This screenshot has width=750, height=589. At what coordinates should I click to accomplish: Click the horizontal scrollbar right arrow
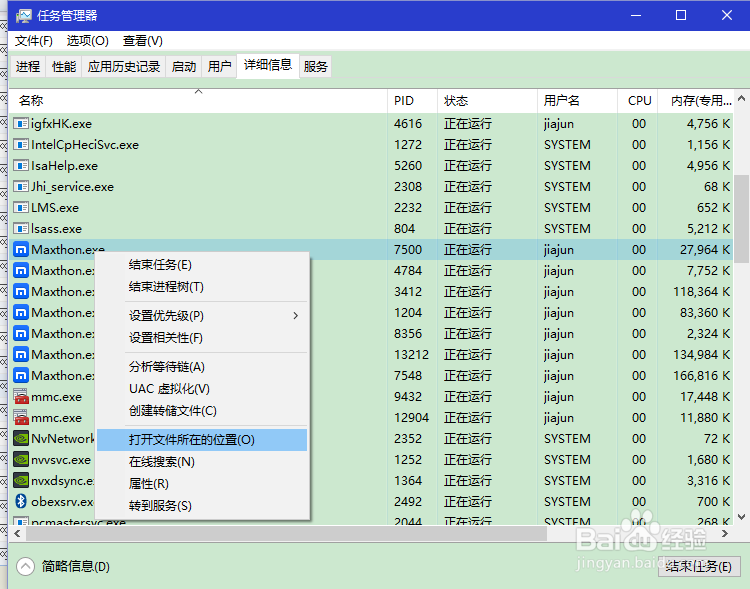click(725, 533)
